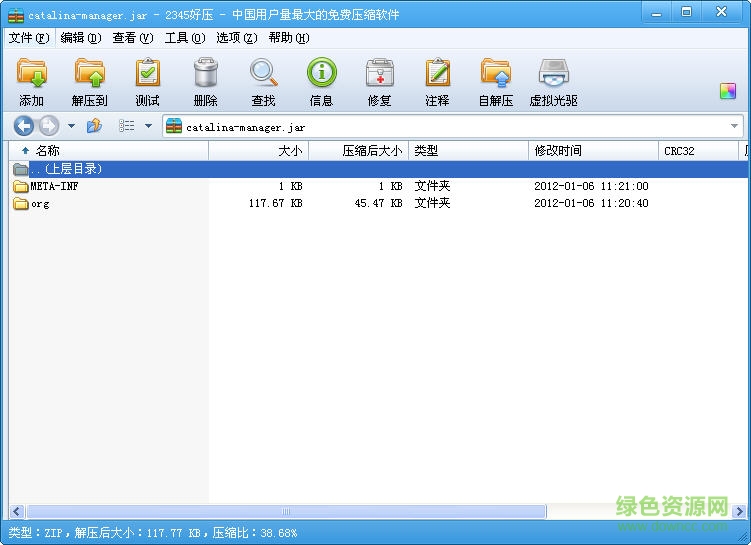751x545 pixels.
Task: Click the status bar archive summary text
Action: pos(153,533)
